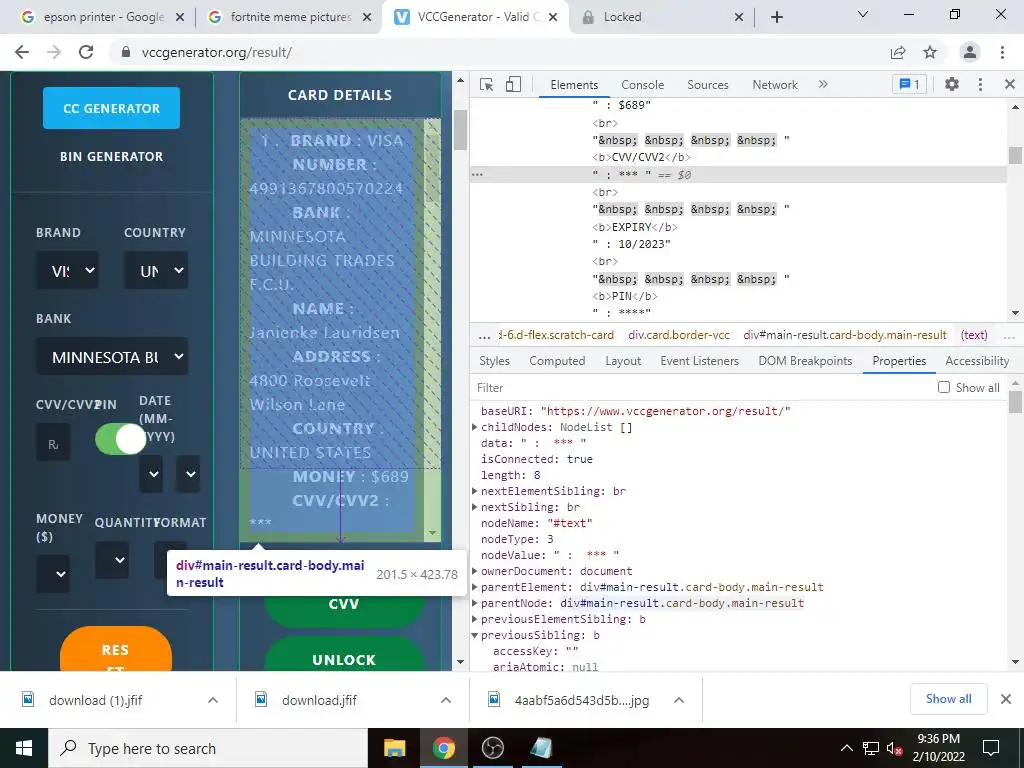Screen dimensions: 1024x768
Task: Open the muted volume tray icon
Action: tap(895, 748)
